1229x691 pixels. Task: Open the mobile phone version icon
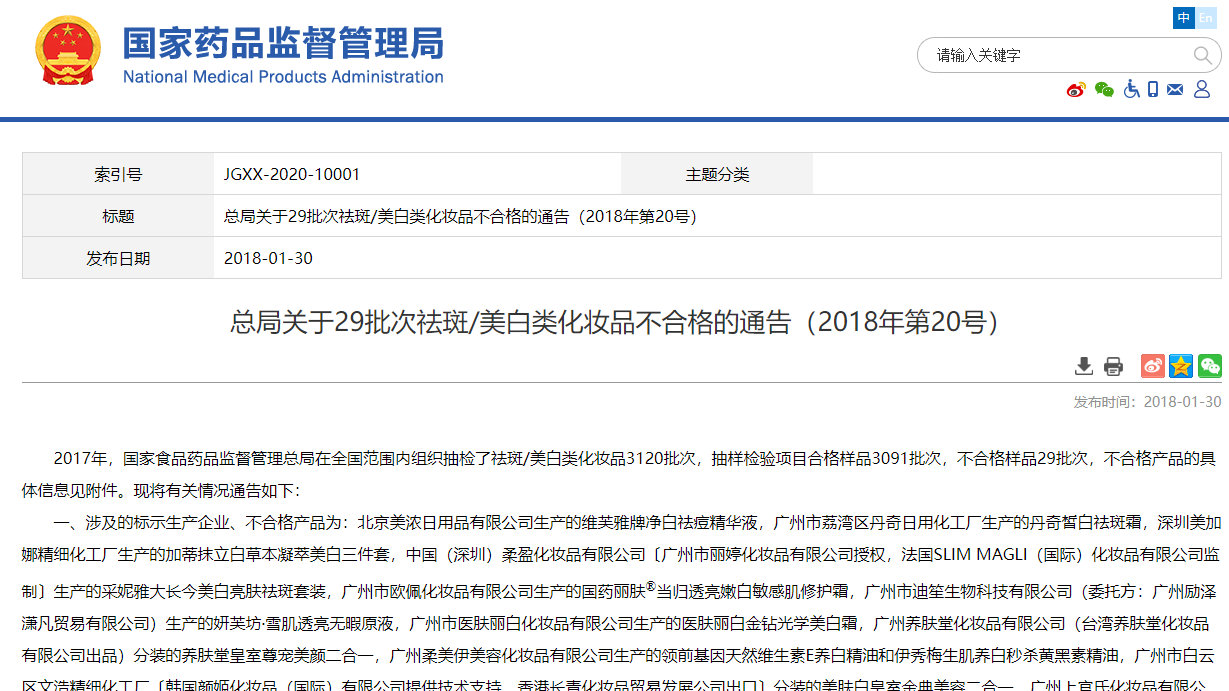[1153, 89]
